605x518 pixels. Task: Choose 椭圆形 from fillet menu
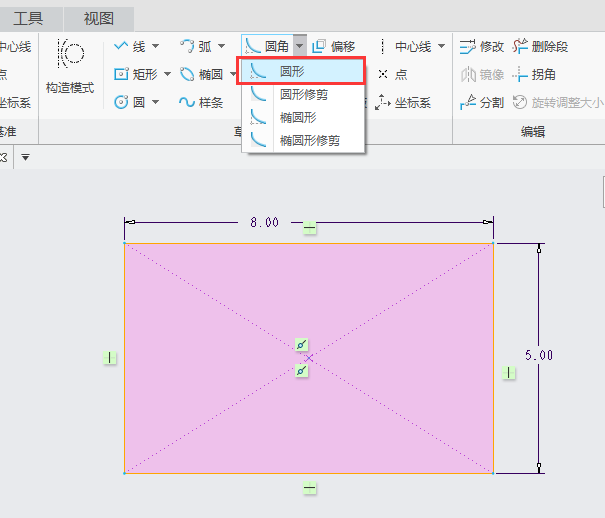tap(303, 117)
